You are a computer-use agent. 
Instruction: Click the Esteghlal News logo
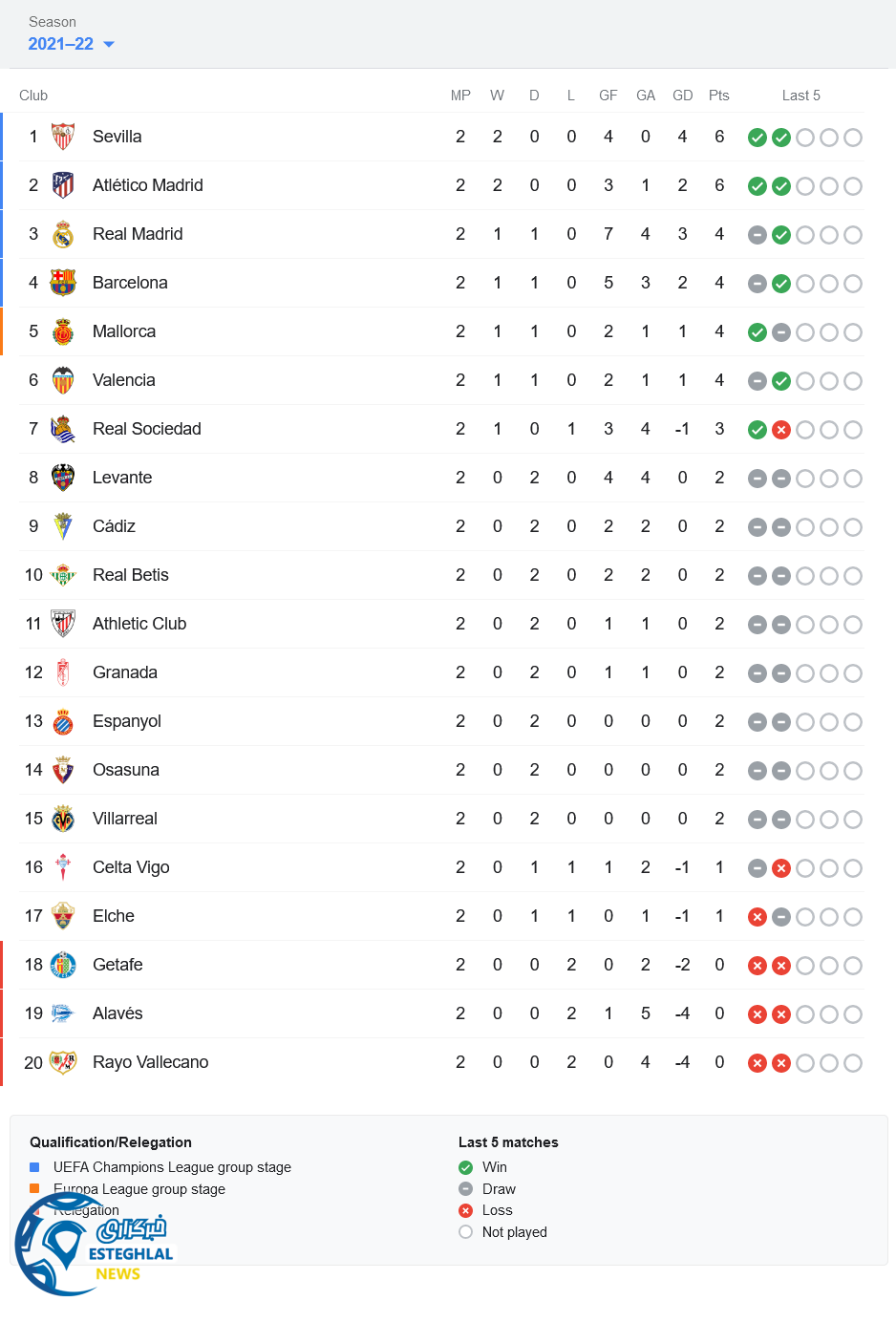94,1246
